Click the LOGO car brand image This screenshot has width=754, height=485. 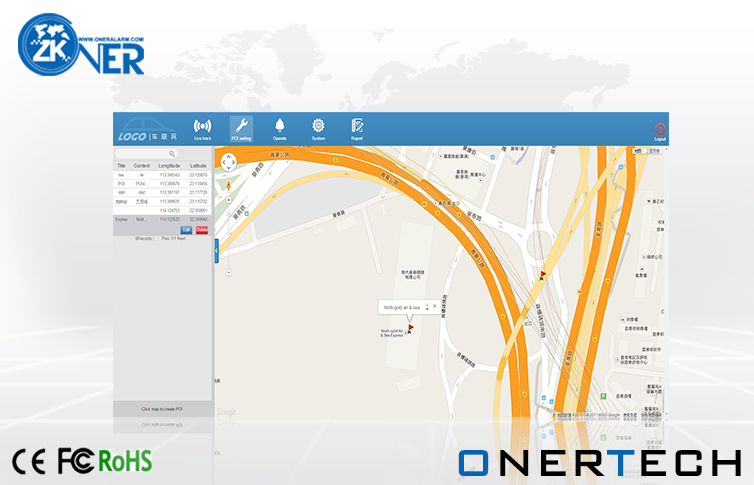tap(147, 130)
